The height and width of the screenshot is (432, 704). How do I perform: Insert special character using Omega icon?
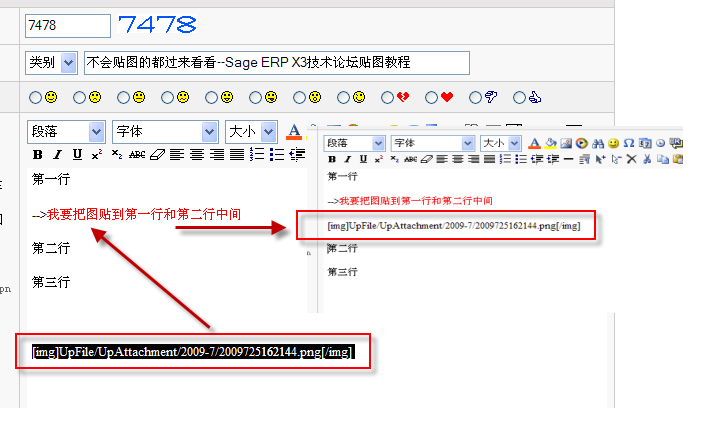pyautogui.click(x=629, y=143)
